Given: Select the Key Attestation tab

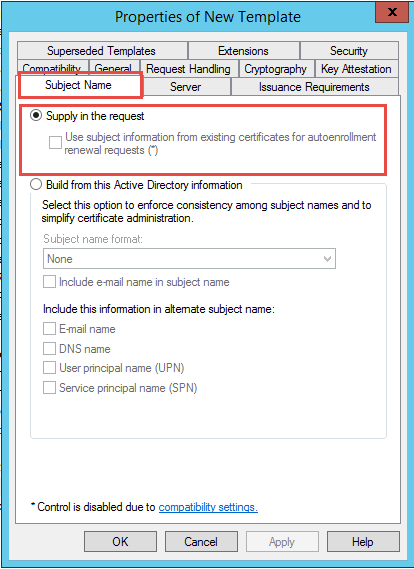Looking at the screenshot, I should 356,69.
